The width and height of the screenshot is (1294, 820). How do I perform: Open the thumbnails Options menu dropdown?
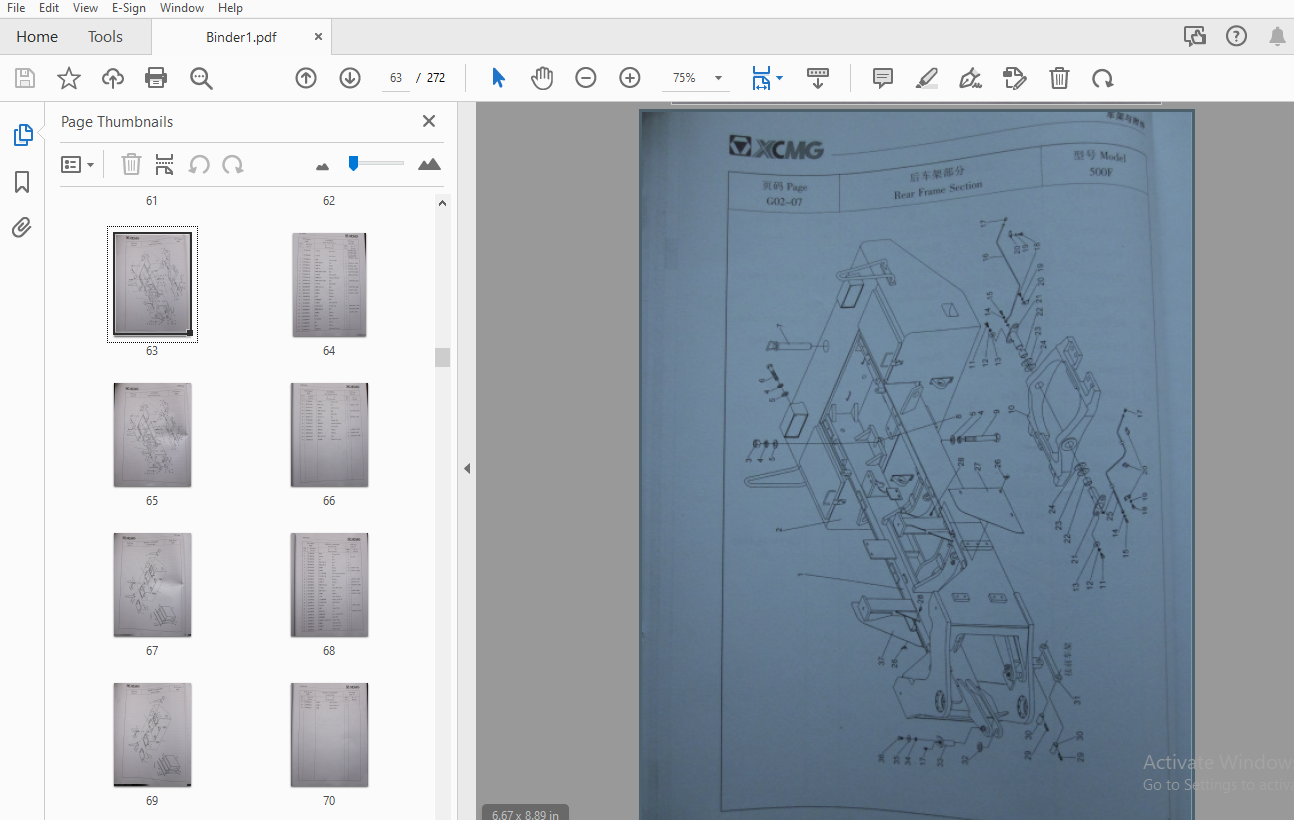point(77,164)
